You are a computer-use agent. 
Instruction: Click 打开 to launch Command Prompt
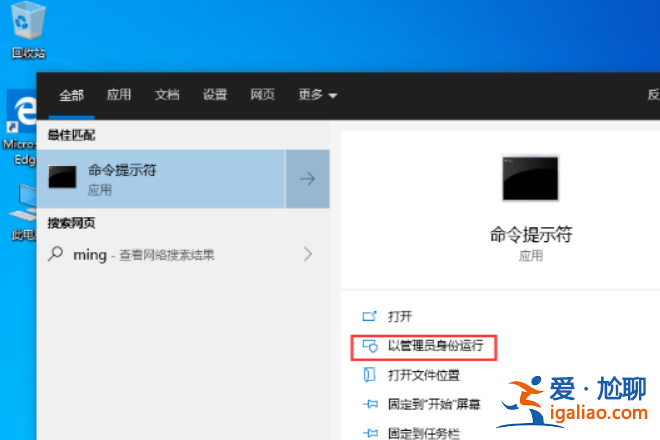coord(399,317)
